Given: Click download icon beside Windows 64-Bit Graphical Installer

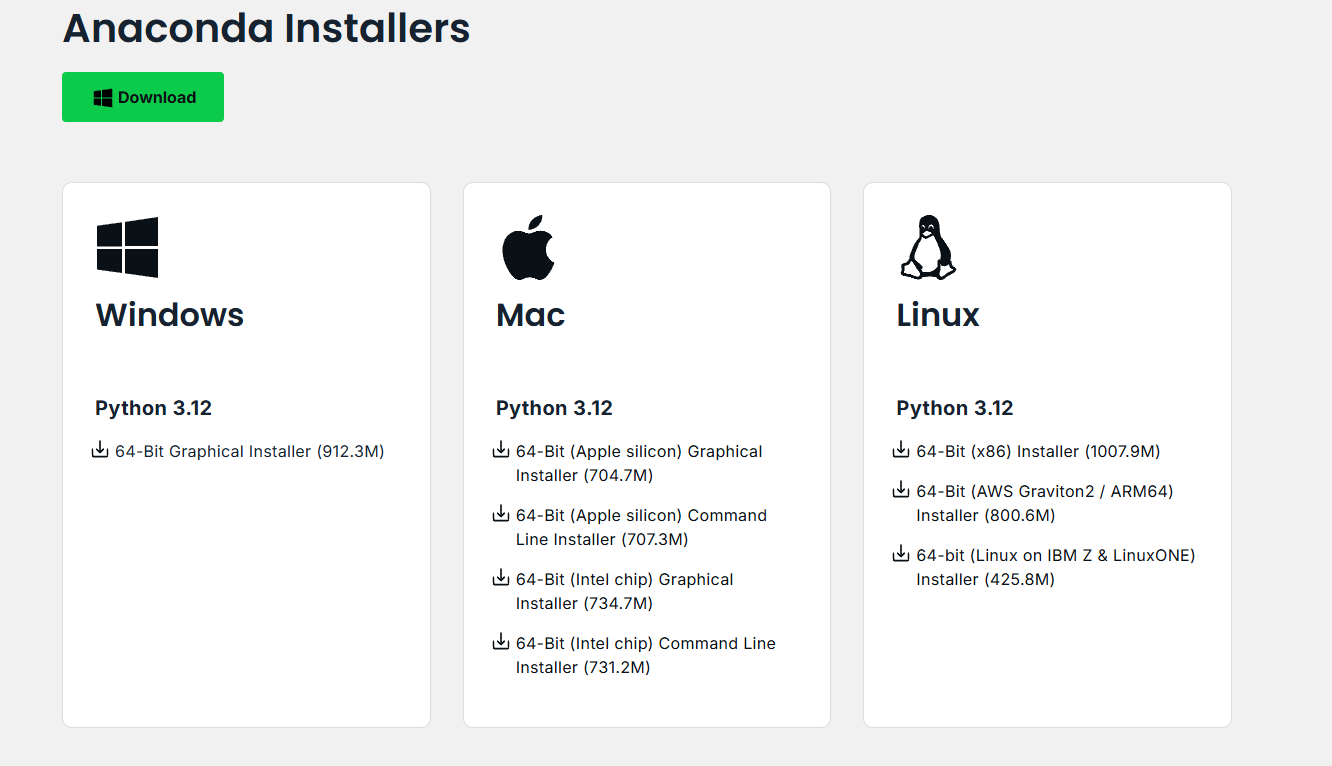Looking at the screenshot, I should click(100, 451).
